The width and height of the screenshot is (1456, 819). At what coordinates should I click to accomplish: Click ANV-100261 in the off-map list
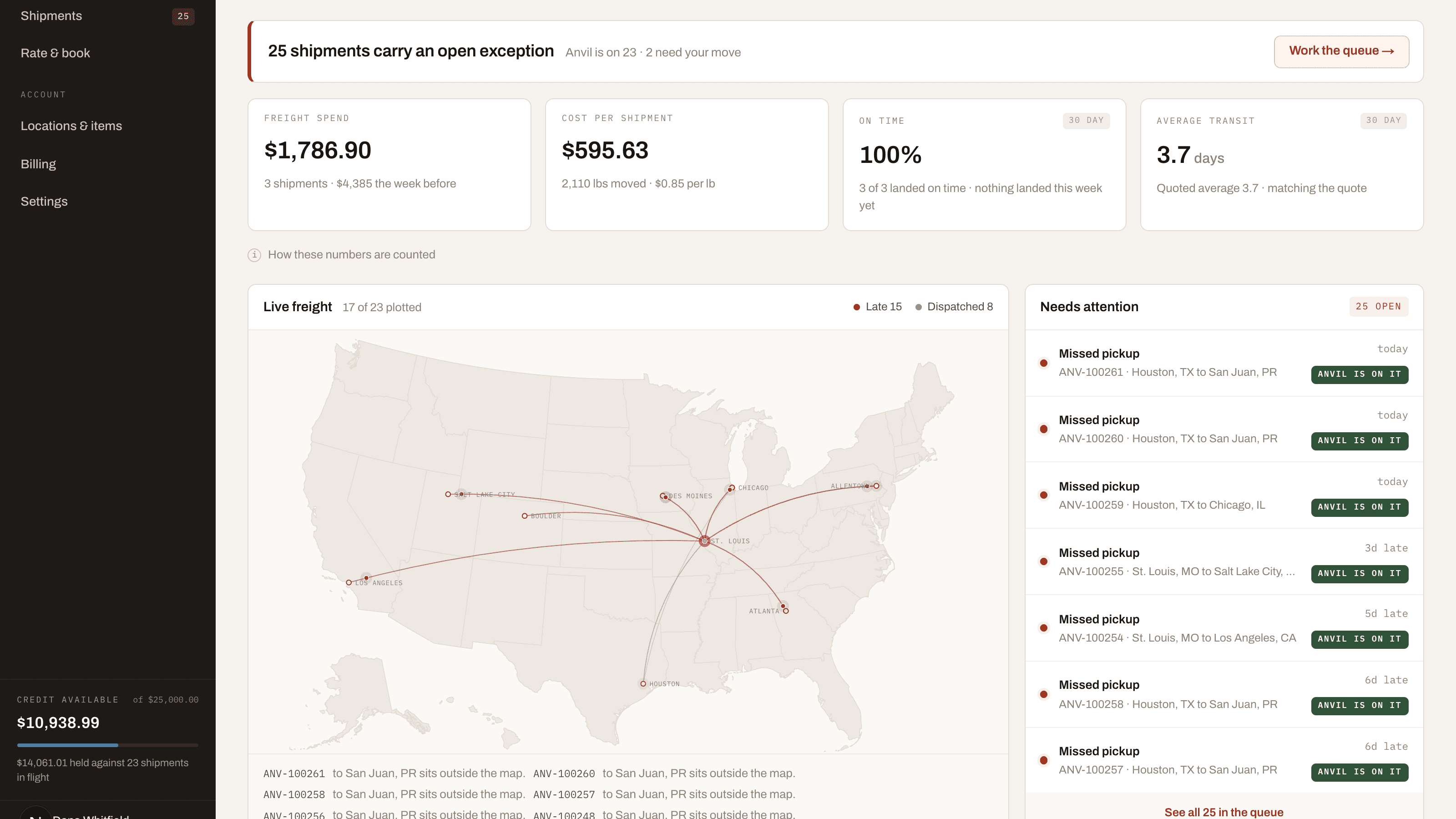(x=294, y=773)
